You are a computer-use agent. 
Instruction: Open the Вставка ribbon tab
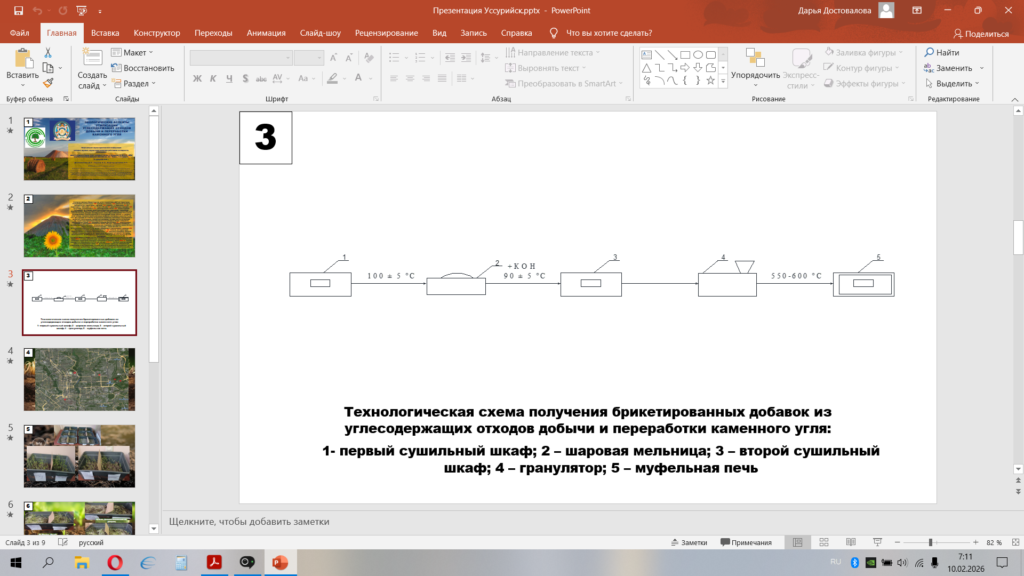104,32
